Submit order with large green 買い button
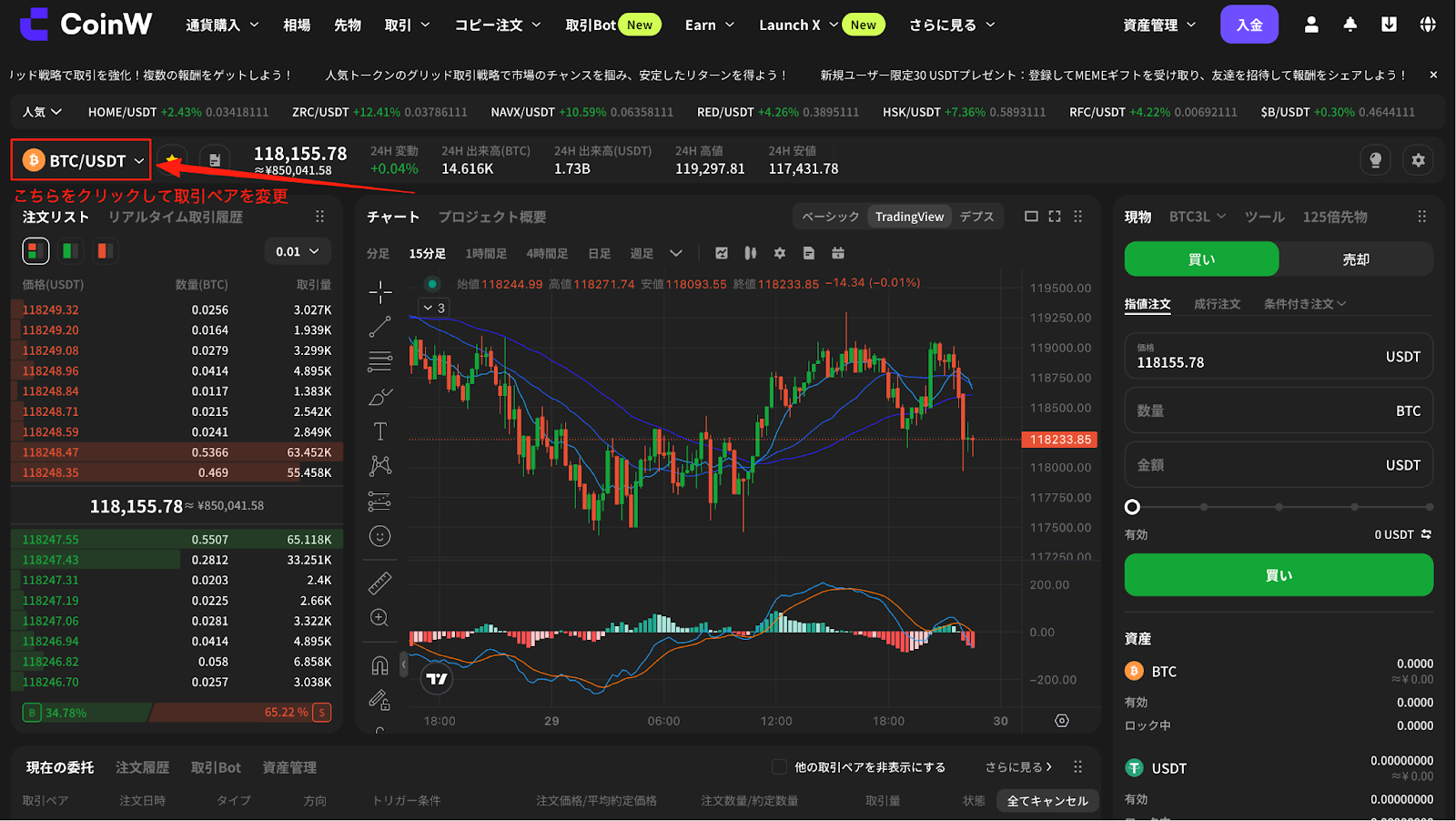This screenshot has height=821, width=1456. pyautogui.click(x=1279, y=575)
